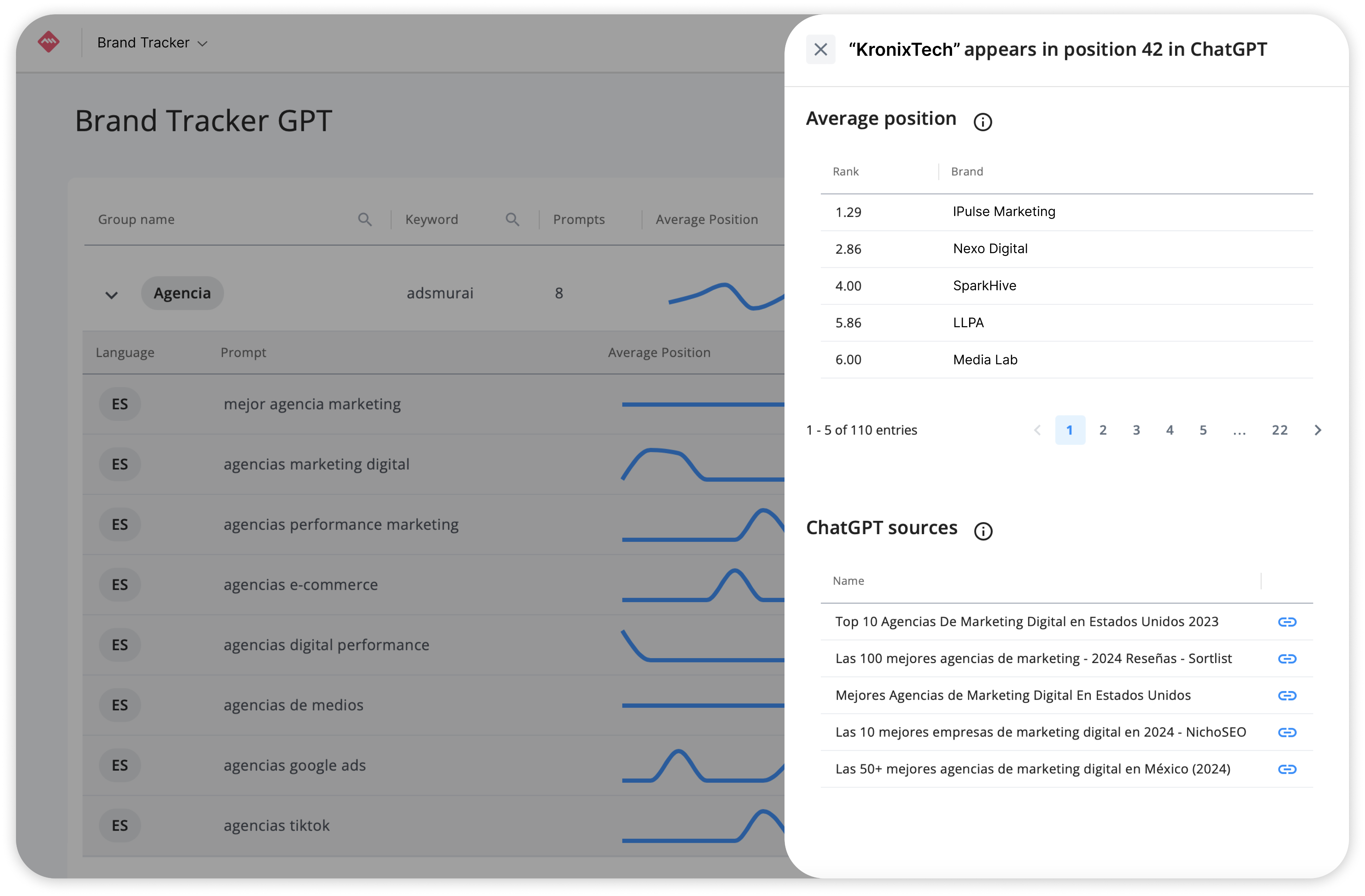Open link for México 50+ agencias source
Image resolution: width=1365 pixels, height=896 pixels.
pyautogui.click(x=1287, y=769)
